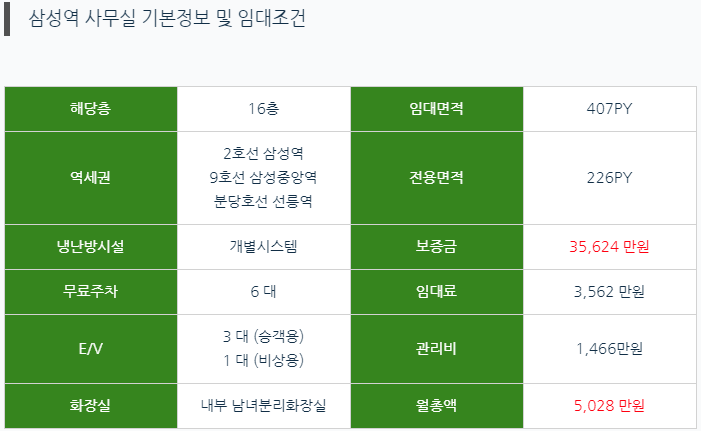Select the red 5,028 만원 monthly total

click(609, 406)
